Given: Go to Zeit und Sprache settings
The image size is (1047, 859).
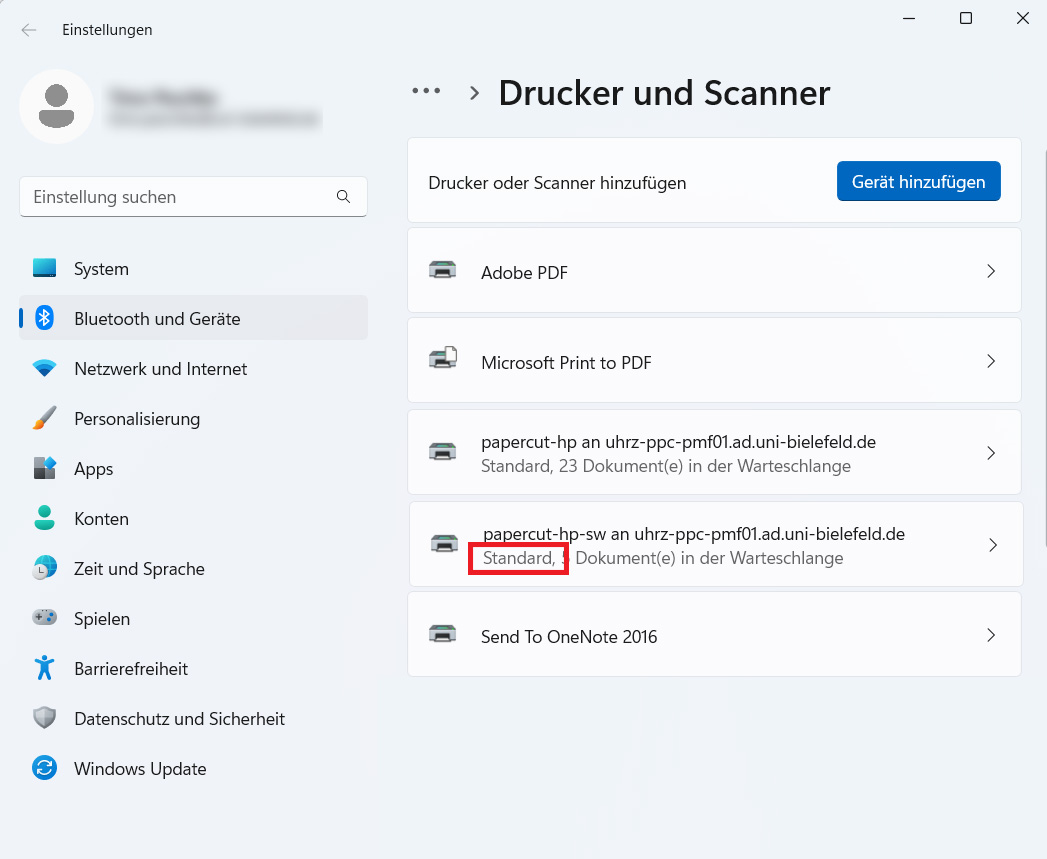Looking at the screenshot, I should click(194, 568).
